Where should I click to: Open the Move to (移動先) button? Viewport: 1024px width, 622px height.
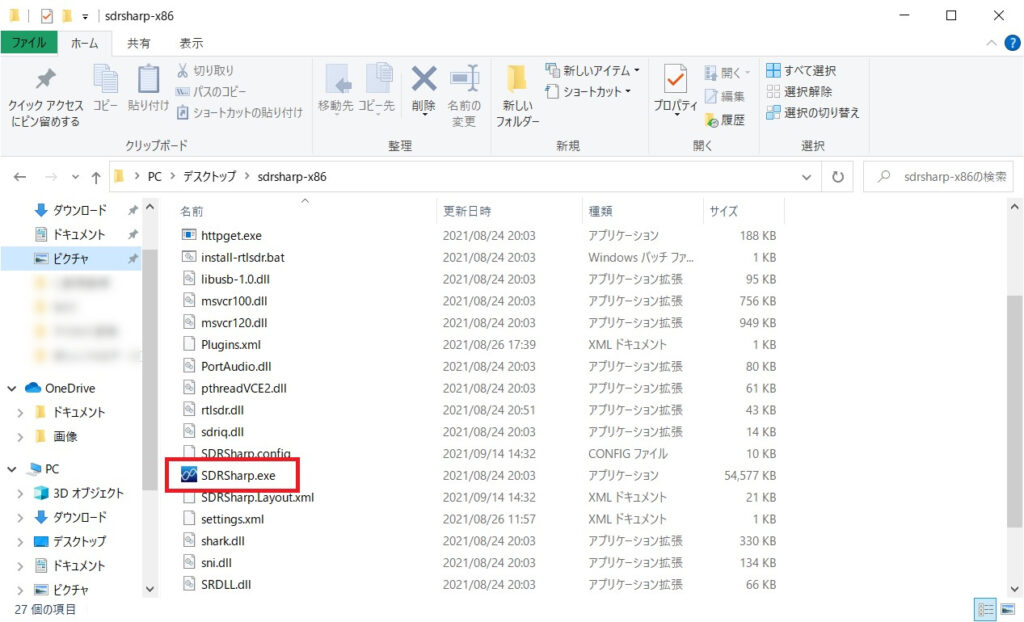pos(336,90)
